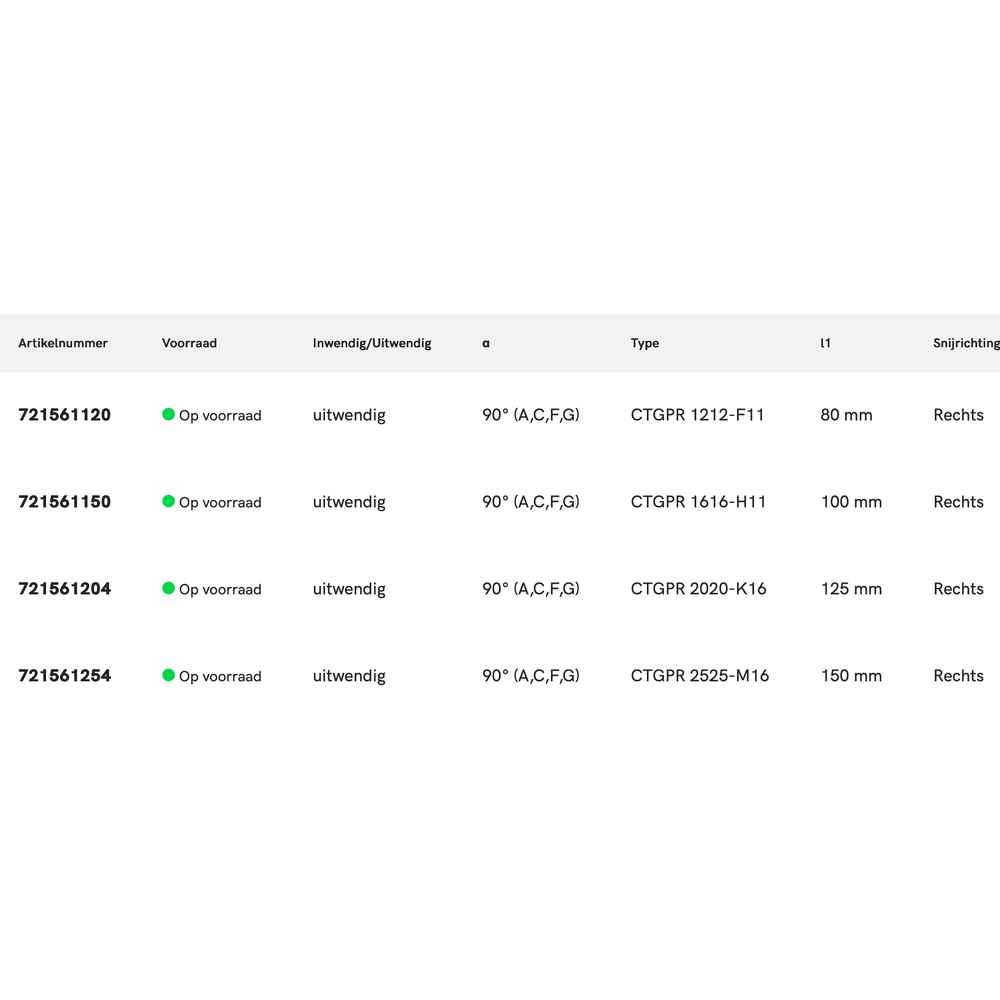This screenshot has width=1000, height=1000.
Task: Open article 721561254 details
Action: tap(65, 676)
